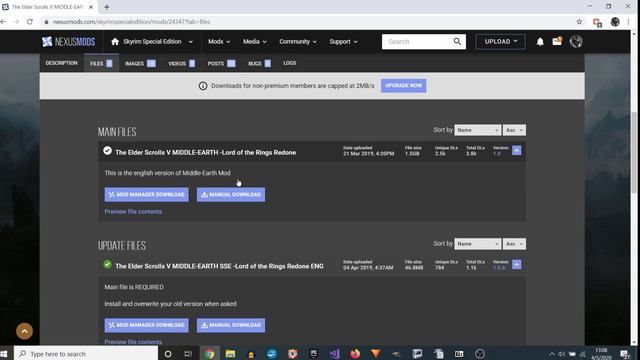Open Cortana circle on the taskbar

(x=167, y=353)
